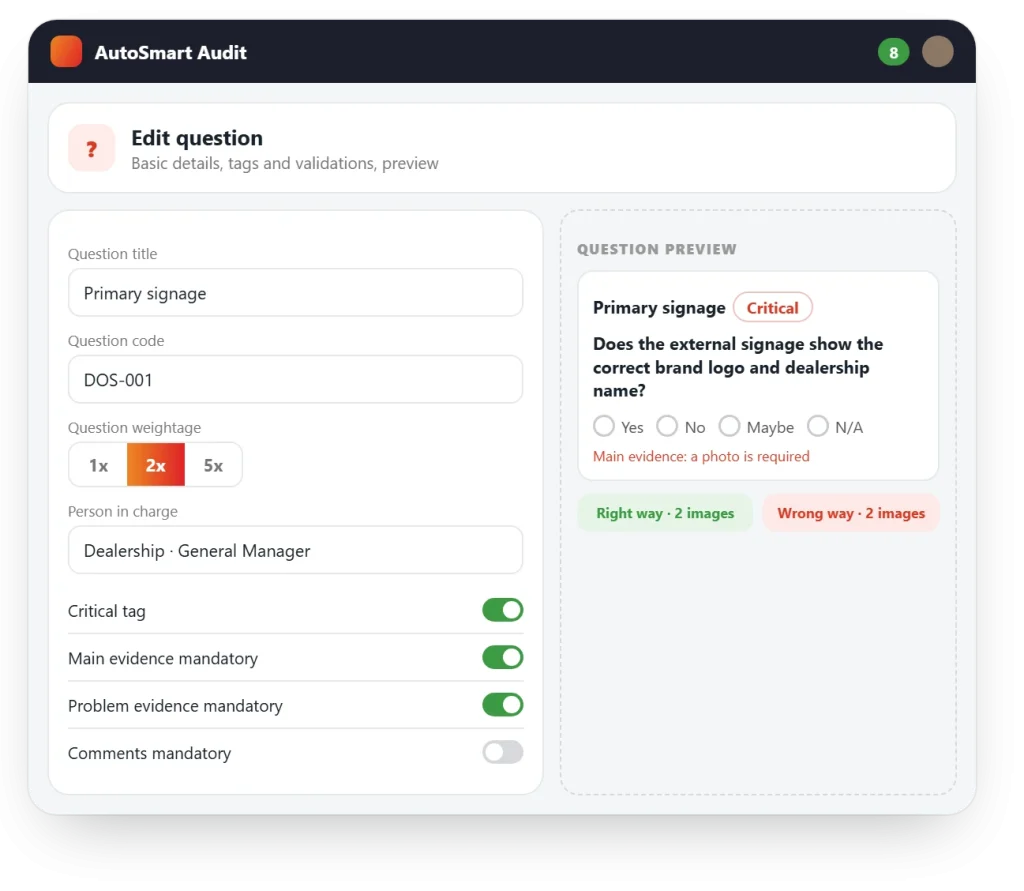Open the Person in charge dropdown
The image size is (1024, 891).
(x=295, y=550)
